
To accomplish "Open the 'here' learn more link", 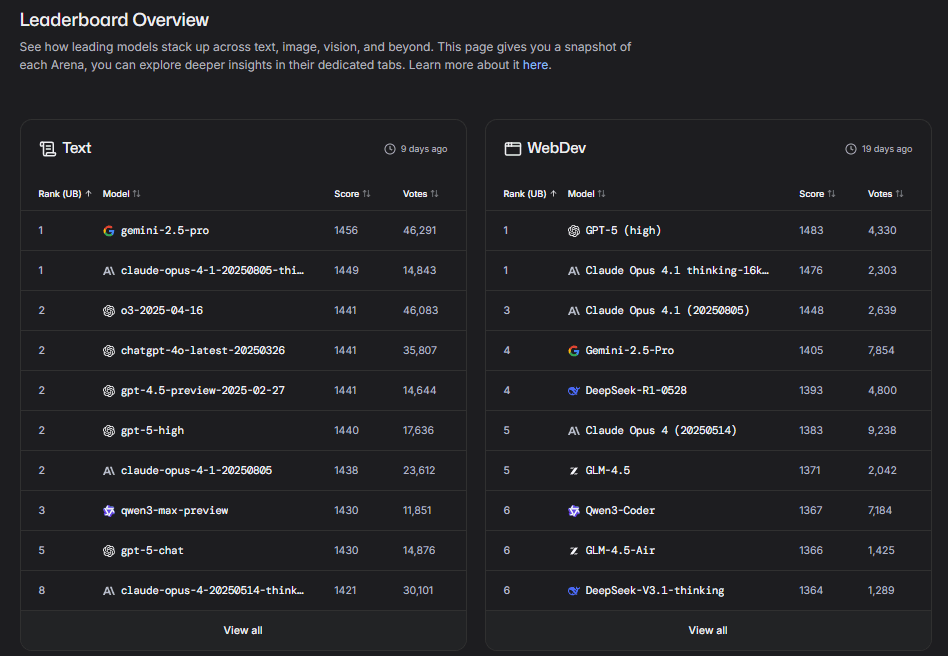I will 535,65.
